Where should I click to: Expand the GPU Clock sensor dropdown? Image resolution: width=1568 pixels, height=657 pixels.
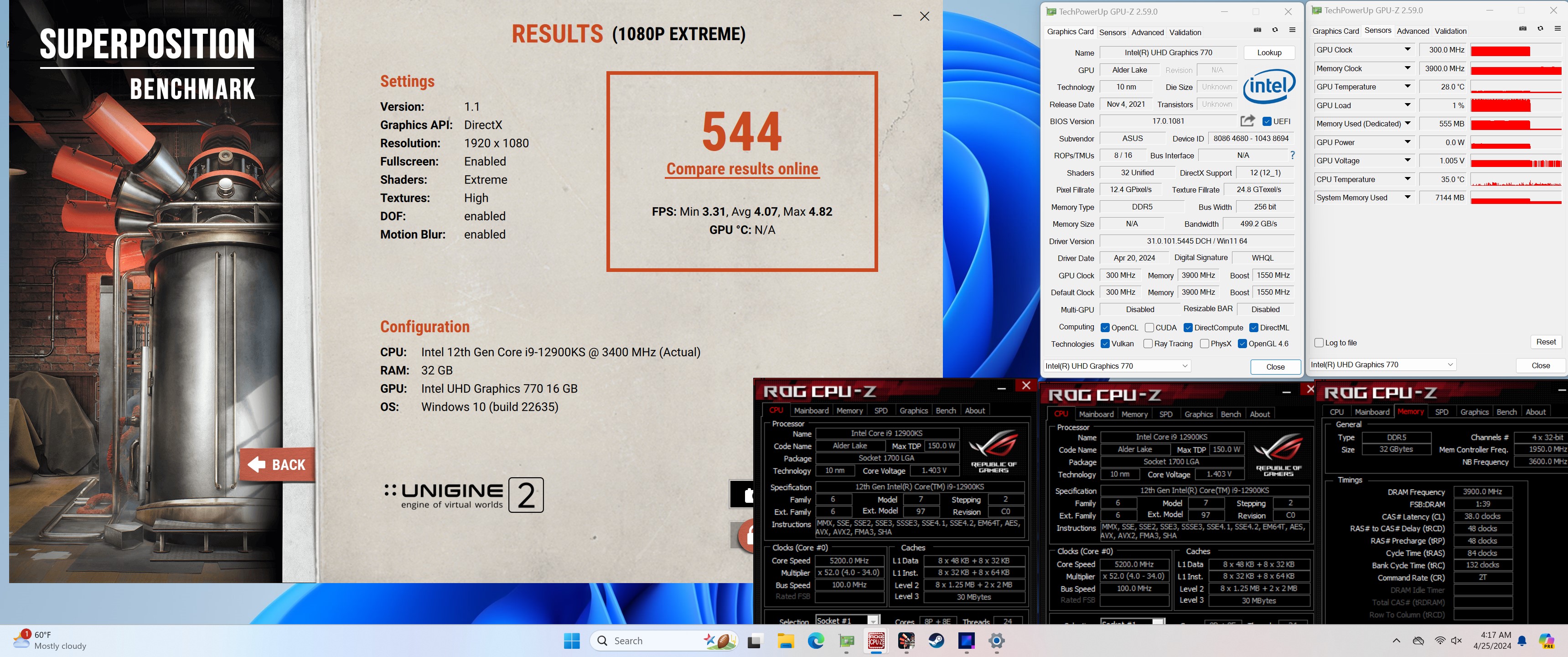(x=1408, y=49)
